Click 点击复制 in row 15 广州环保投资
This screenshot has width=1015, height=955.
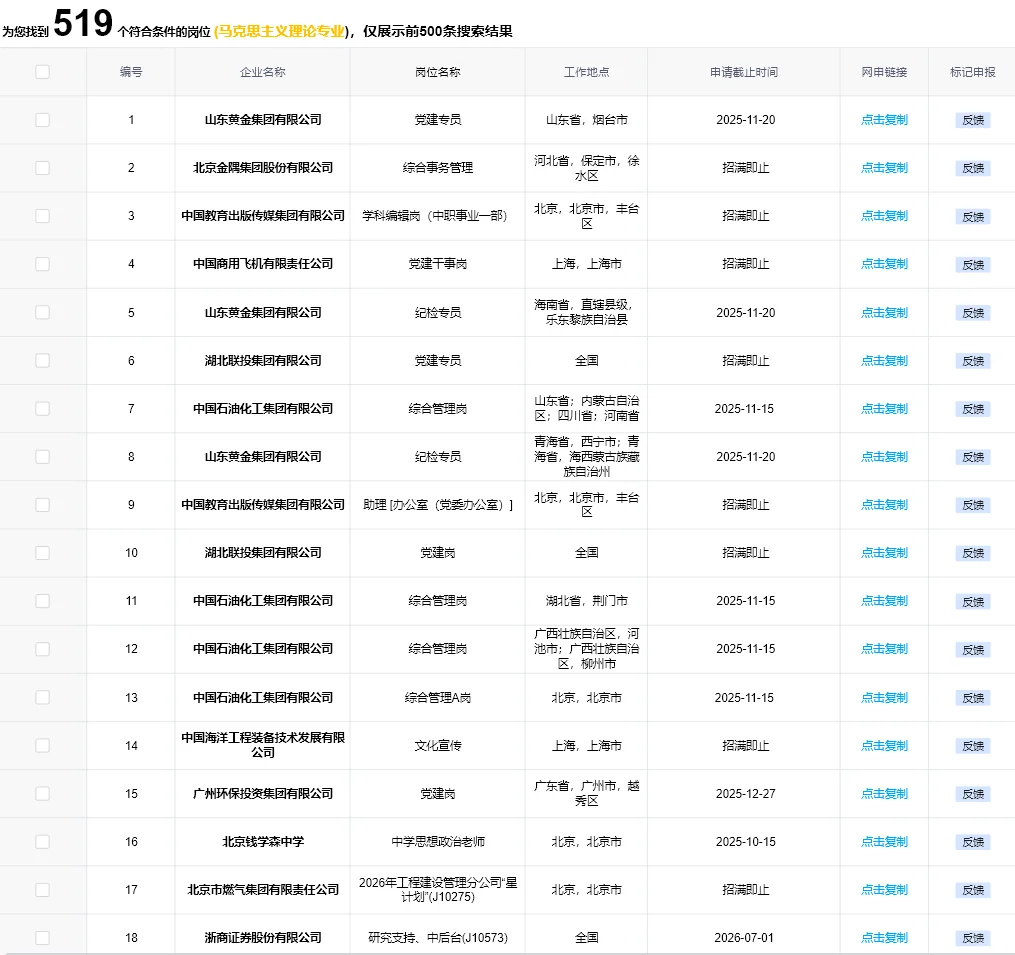tap(884, 794)
